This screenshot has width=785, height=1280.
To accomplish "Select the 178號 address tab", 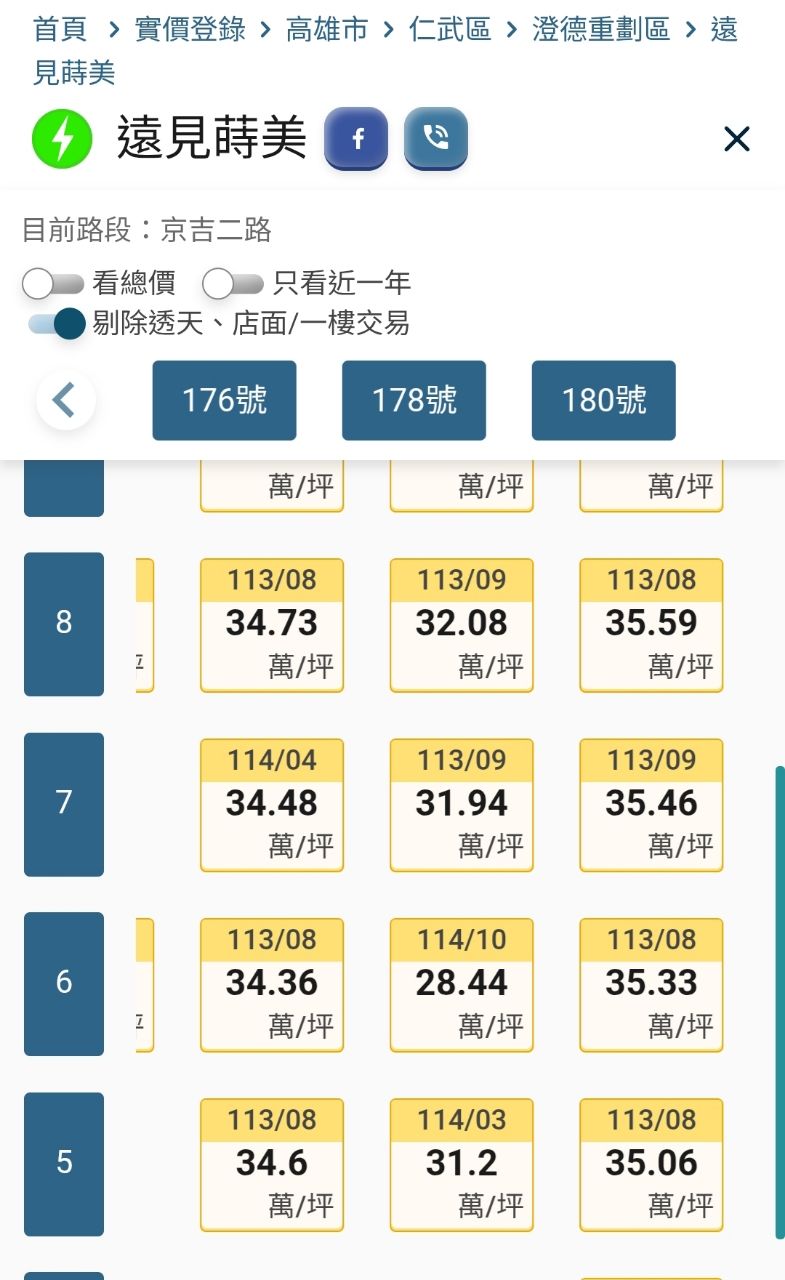I will (x=414, y=400).
